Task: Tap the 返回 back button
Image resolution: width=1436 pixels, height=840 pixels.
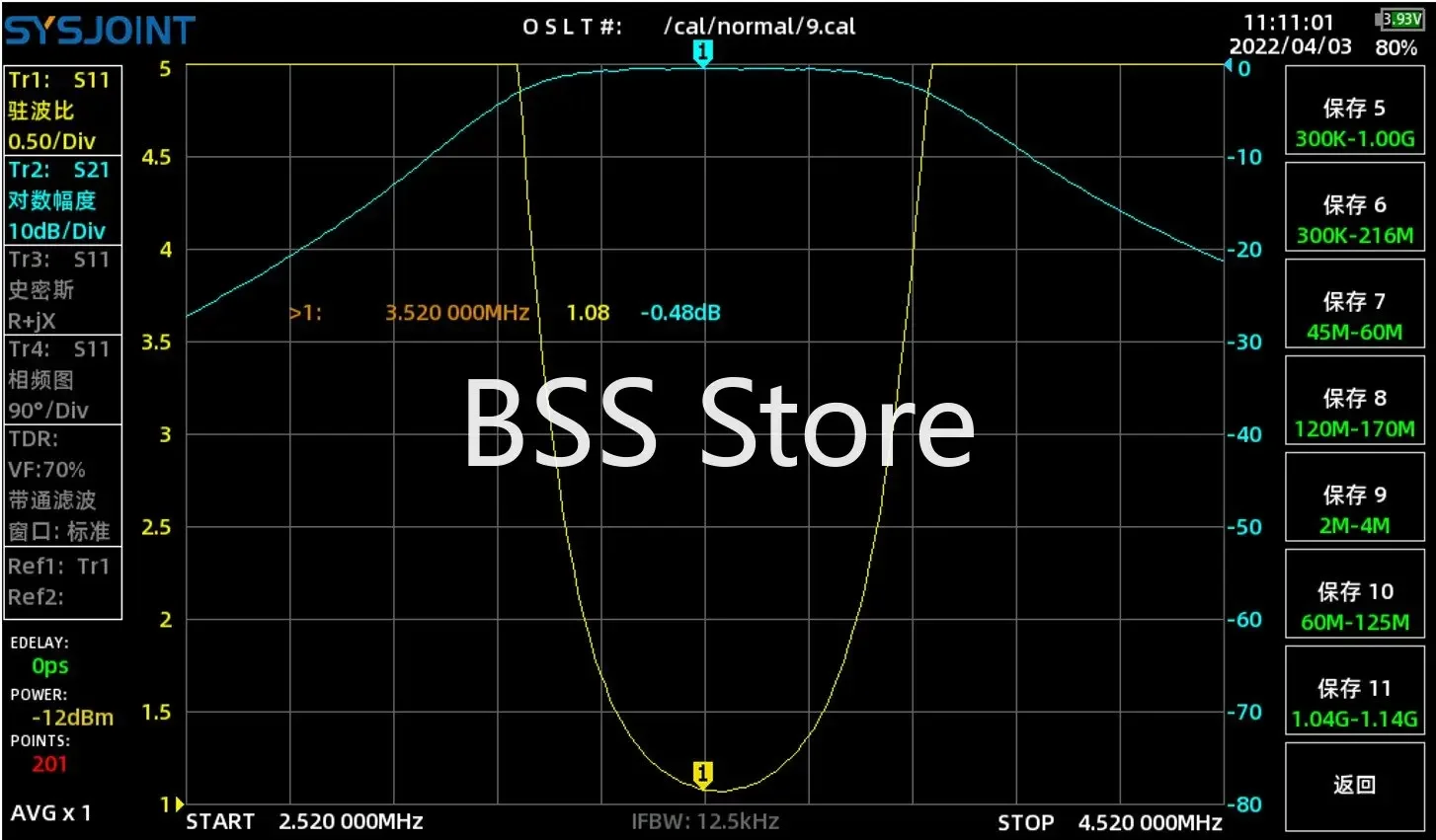Action: point(1354,787)
